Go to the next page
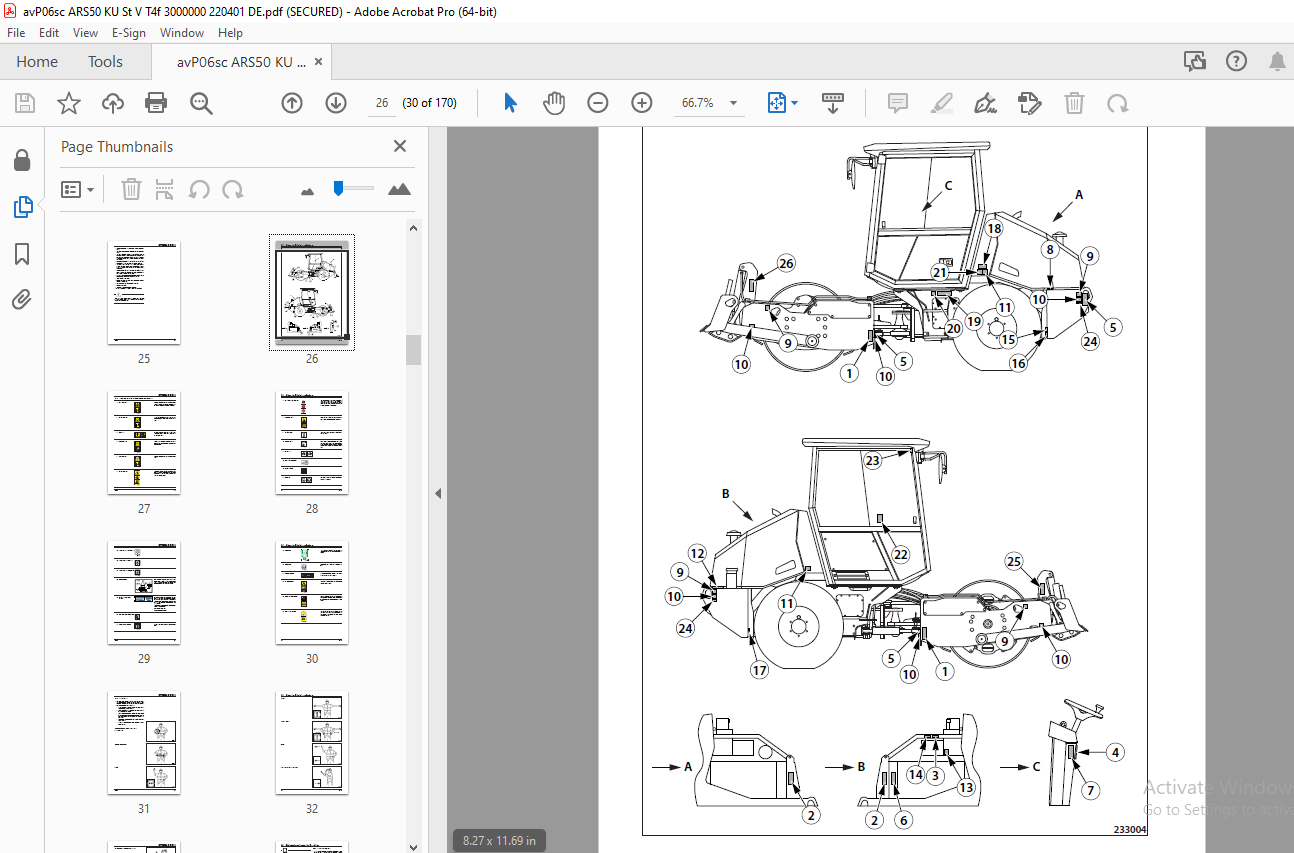The image size is (1294, 853). click(336, 103)
